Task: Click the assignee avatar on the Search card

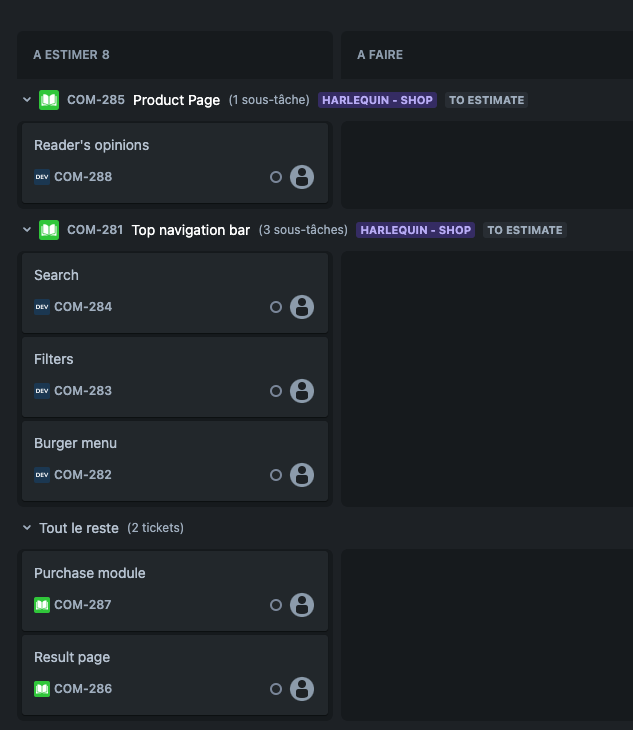Action: coord(302,307)
